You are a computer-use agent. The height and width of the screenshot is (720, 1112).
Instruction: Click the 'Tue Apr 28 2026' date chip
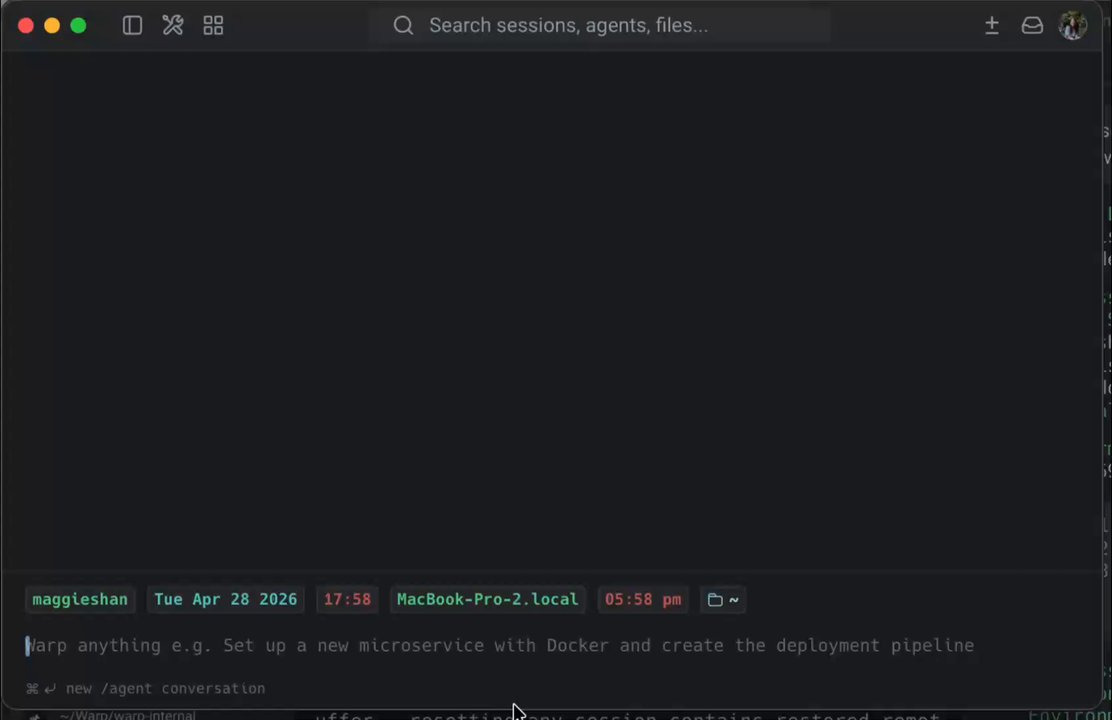225,600
